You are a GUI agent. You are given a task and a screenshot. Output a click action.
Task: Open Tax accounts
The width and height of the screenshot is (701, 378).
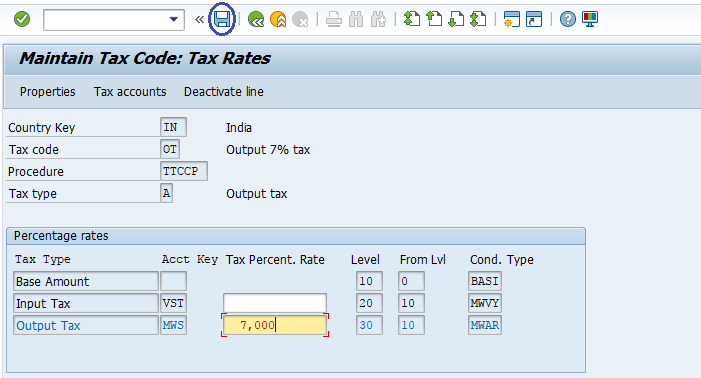click(130, 92)
